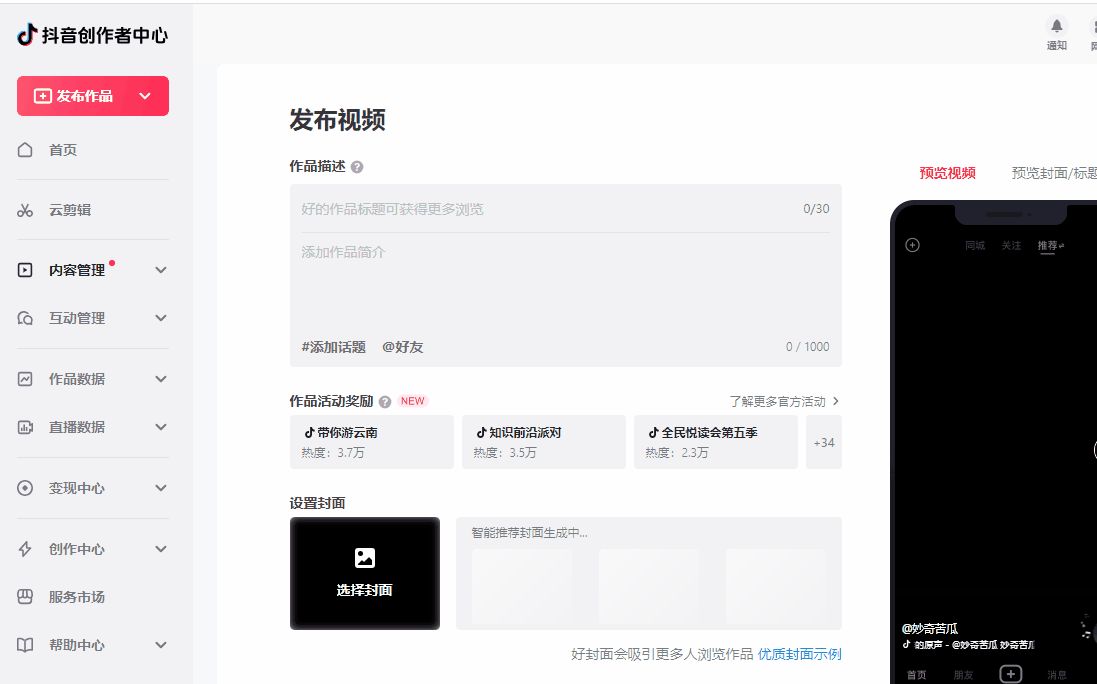Expand the 发布作品 dropdown arrow
Image resolution: width=1097 pixels, height=684 pixels.
(x=146, y=96)
